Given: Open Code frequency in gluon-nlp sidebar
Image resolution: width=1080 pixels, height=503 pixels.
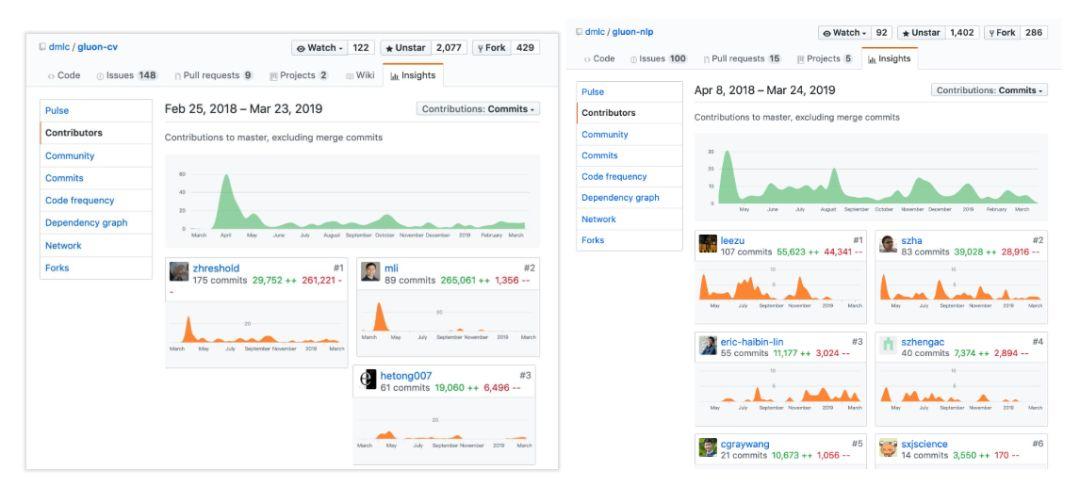Looking at the screenshot, I should (630, 176).
